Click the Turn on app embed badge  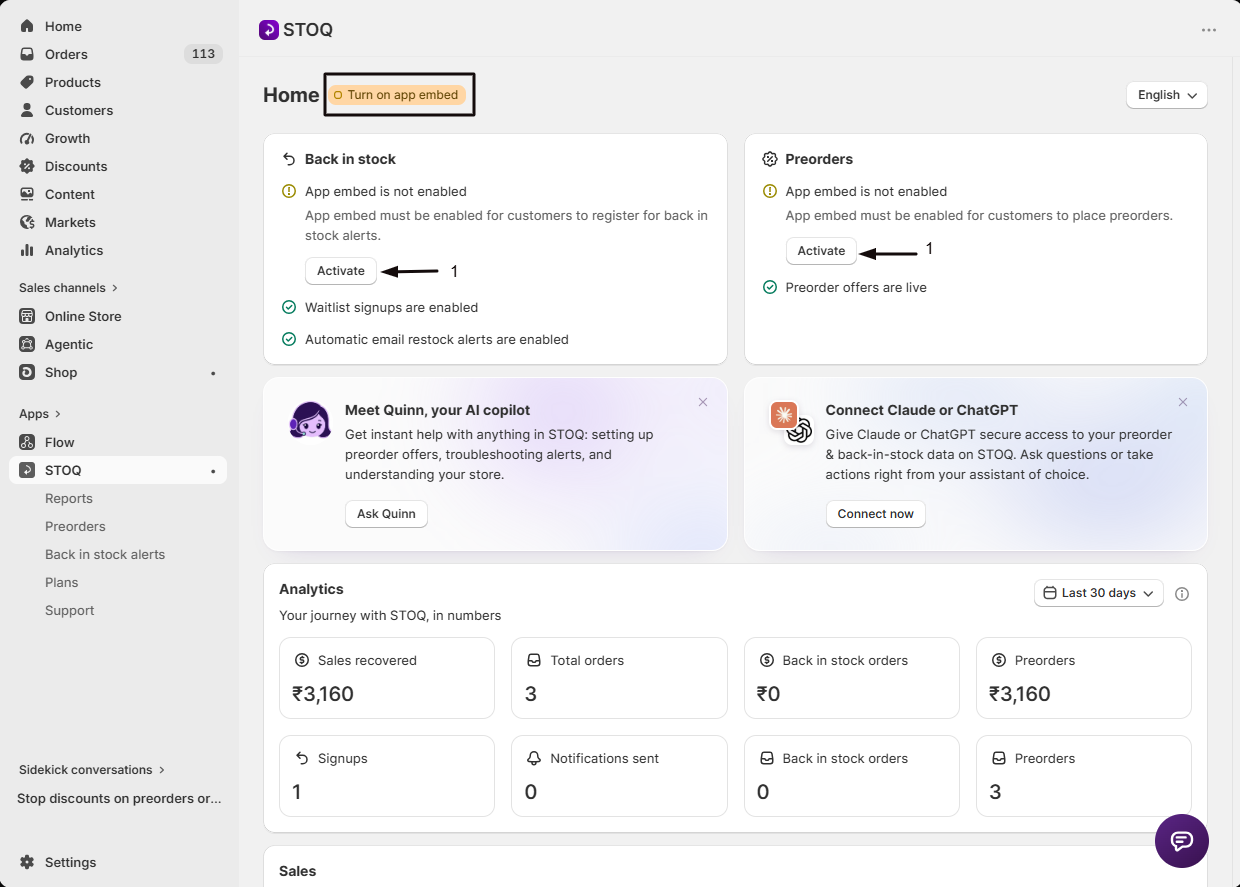(396, 95)
